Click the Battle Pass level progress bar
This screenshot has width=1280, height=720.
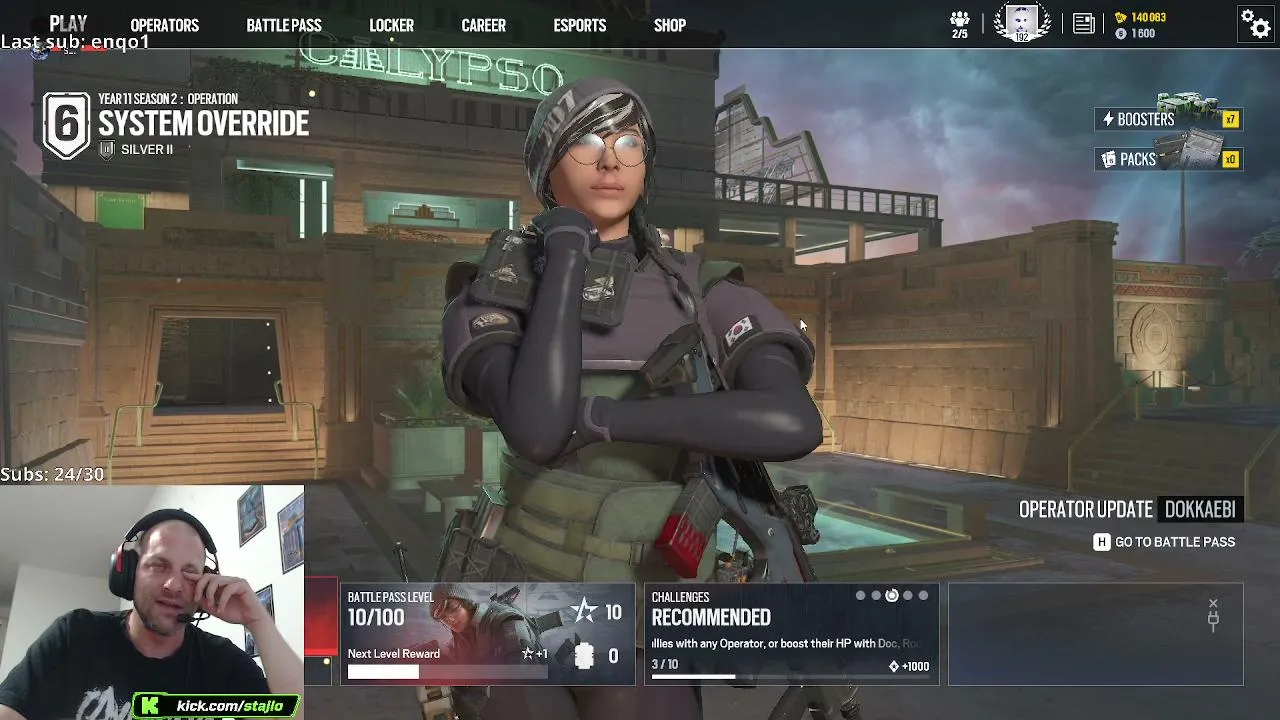click(x=448, y=672)
